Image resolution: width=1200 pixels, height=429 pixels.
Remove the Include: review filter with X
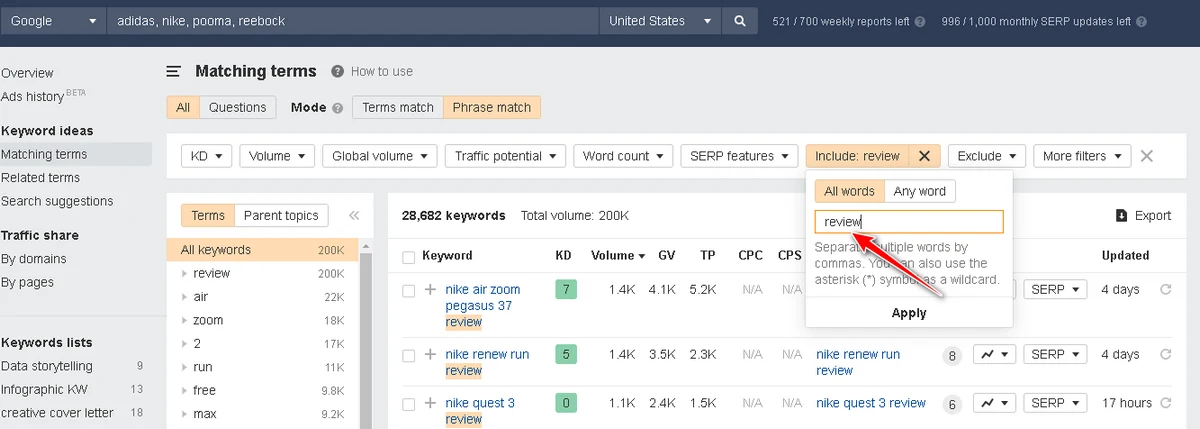tap(924, 156)
